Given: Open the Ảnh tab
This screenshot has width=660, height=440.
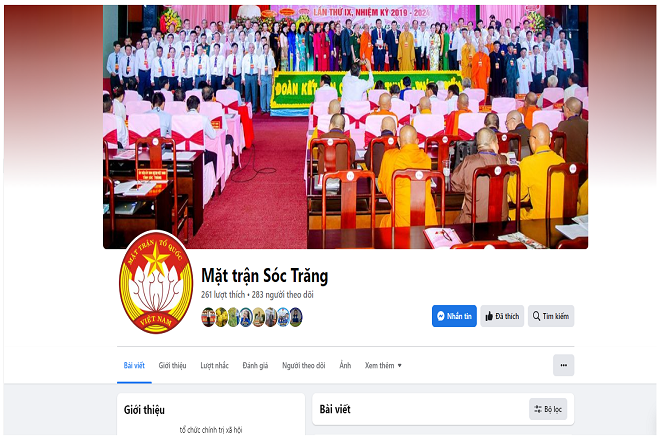Looking at the screenshot, I should 345,365.
